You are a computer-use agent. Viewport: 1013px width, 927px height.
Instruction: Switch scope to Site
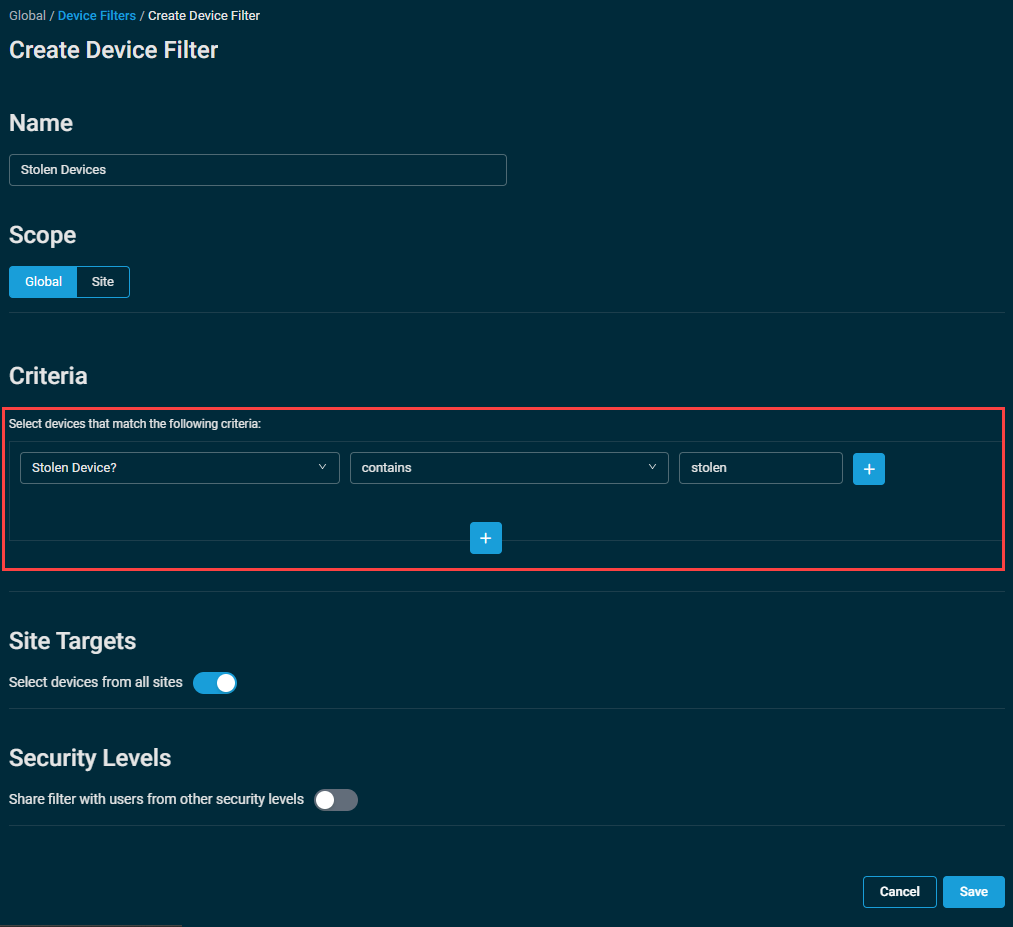[103, 282]
